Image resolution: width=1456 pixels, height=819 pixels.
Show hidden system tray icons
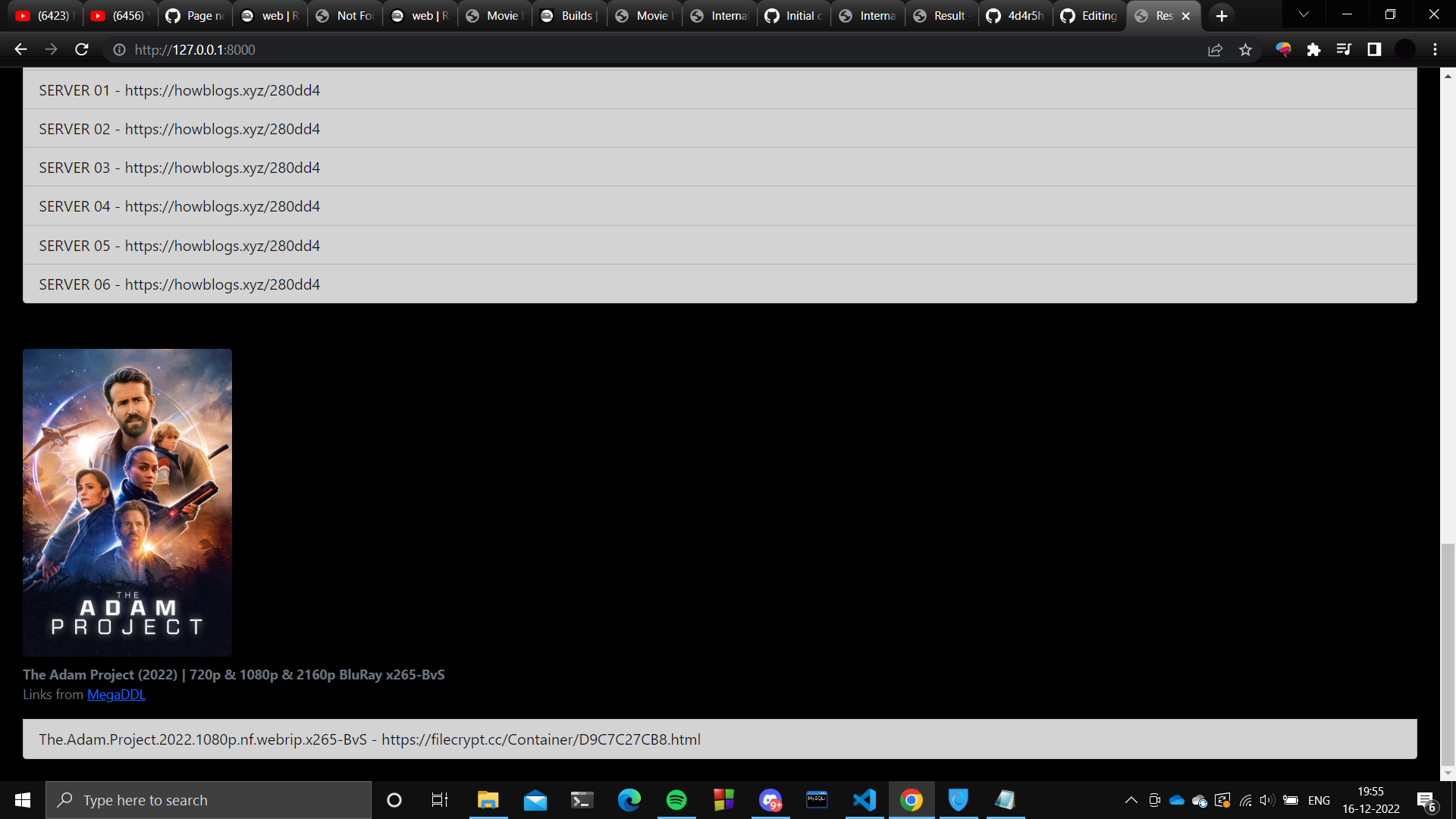[x=1131, y=800]
